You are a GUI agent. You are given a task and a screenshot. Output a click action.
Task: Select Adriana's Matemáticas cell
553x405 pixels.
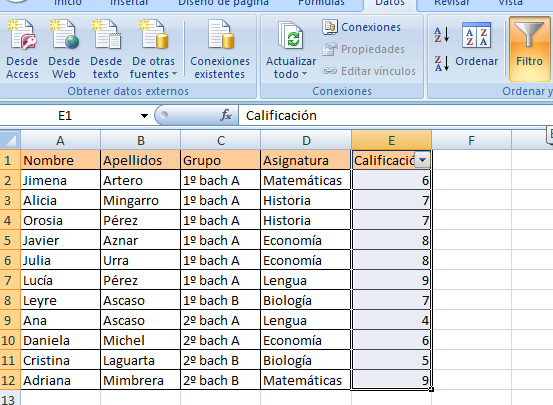(306, 380)
